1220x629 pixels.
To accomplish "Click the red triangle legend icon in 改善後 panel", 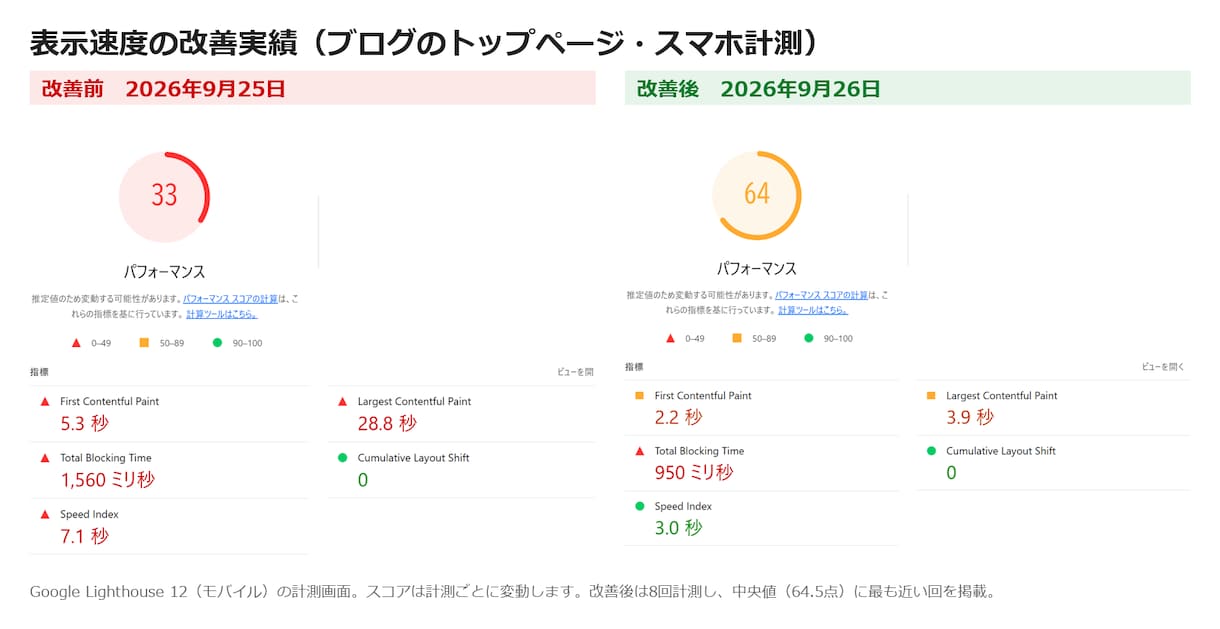I will pyautogui.click(x=670, y=338).
